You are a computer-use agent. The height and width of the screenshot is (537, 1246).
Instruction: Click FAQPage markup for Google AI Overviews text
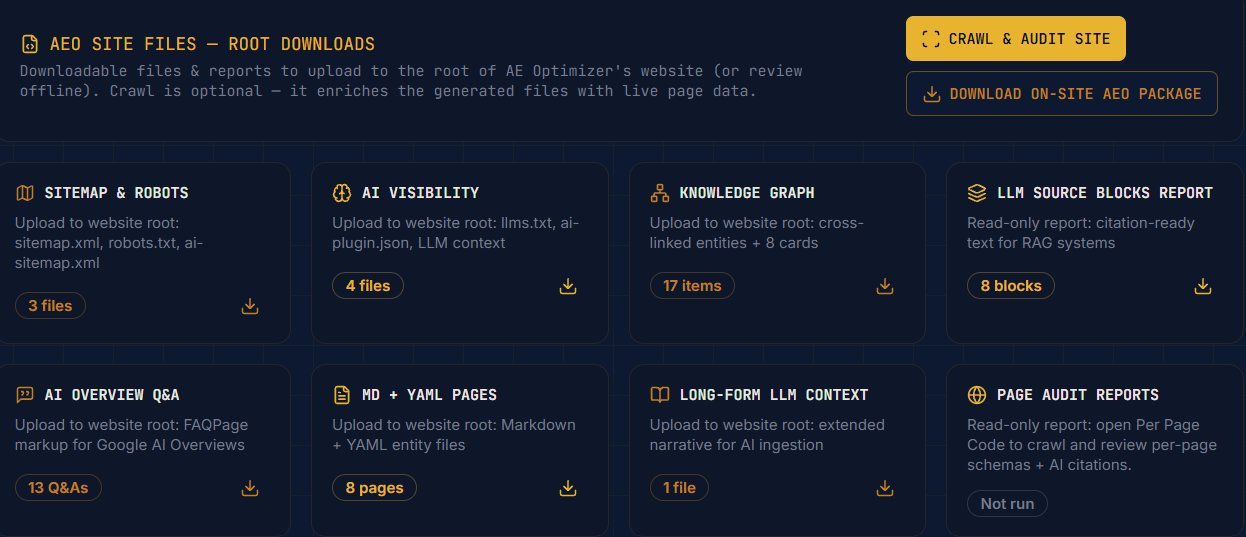point(131,434)
